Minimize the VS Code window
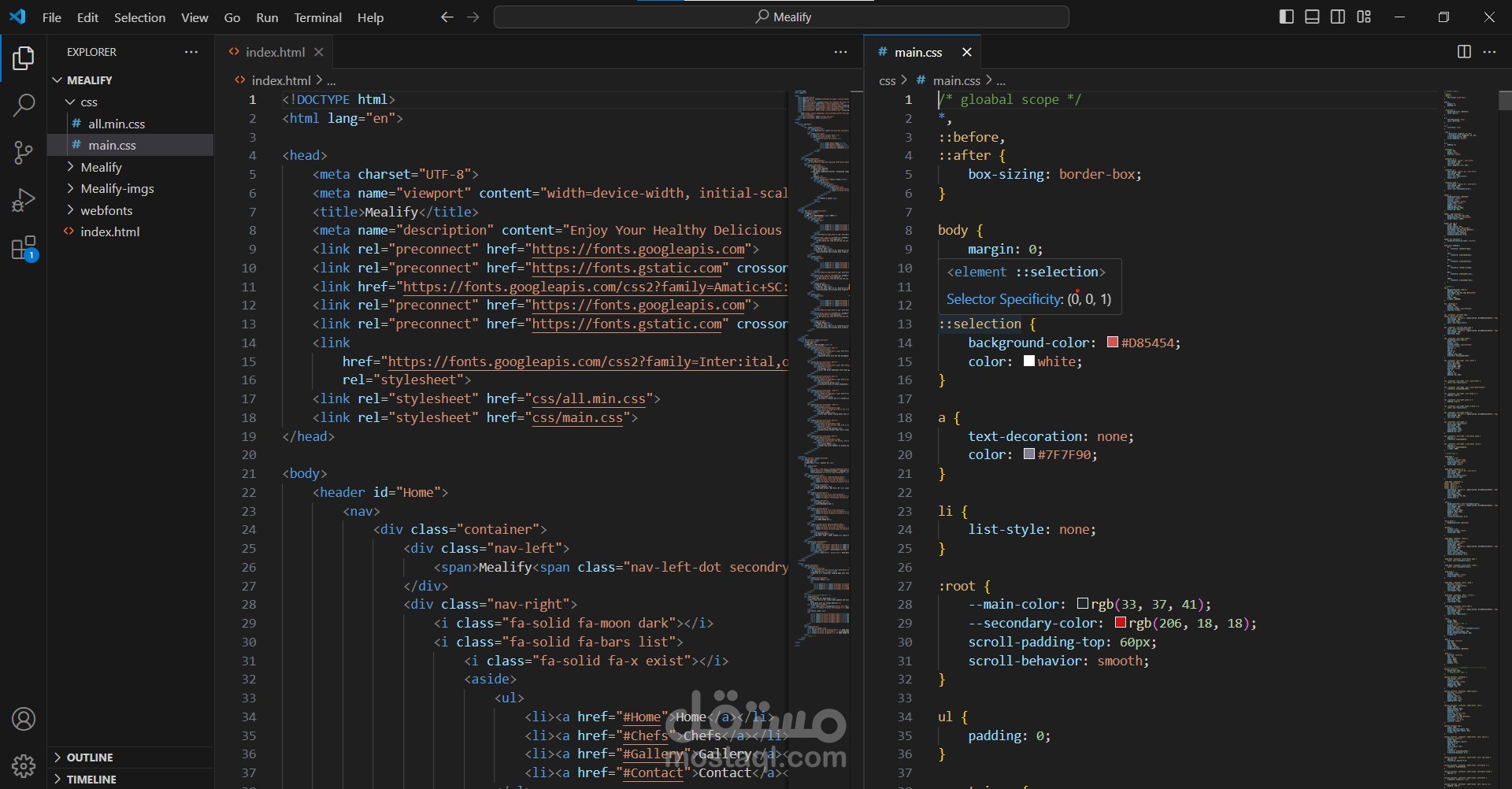 [1399, 17]
